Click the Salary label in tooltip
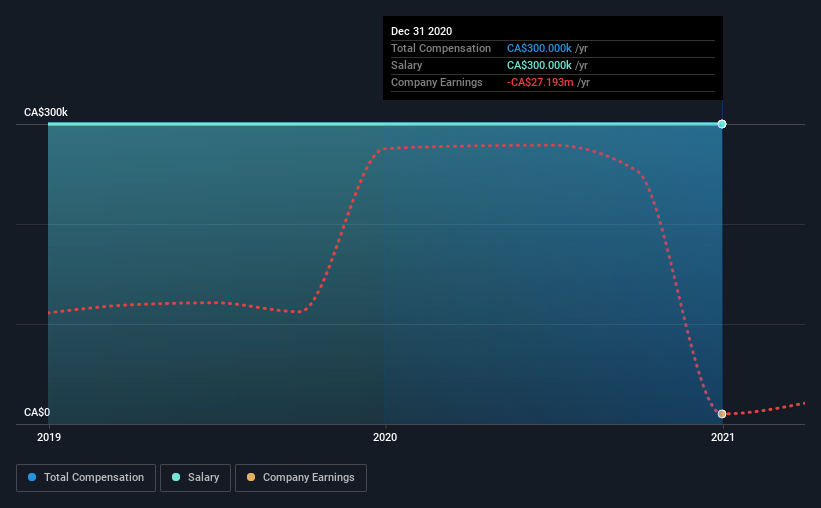This screenshot has width=821, height=508. [406, 65]
